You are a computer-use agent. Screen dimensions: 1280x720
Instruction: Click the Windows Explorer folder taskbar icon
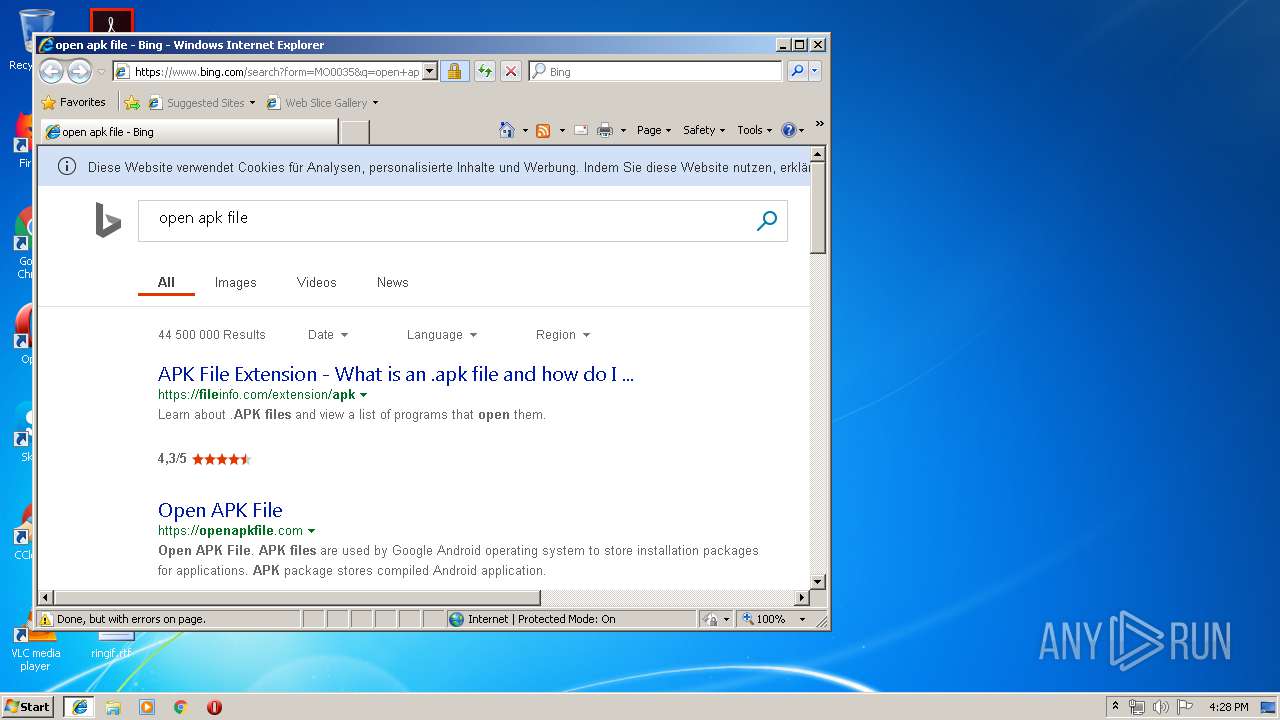(x=113, y=706)
